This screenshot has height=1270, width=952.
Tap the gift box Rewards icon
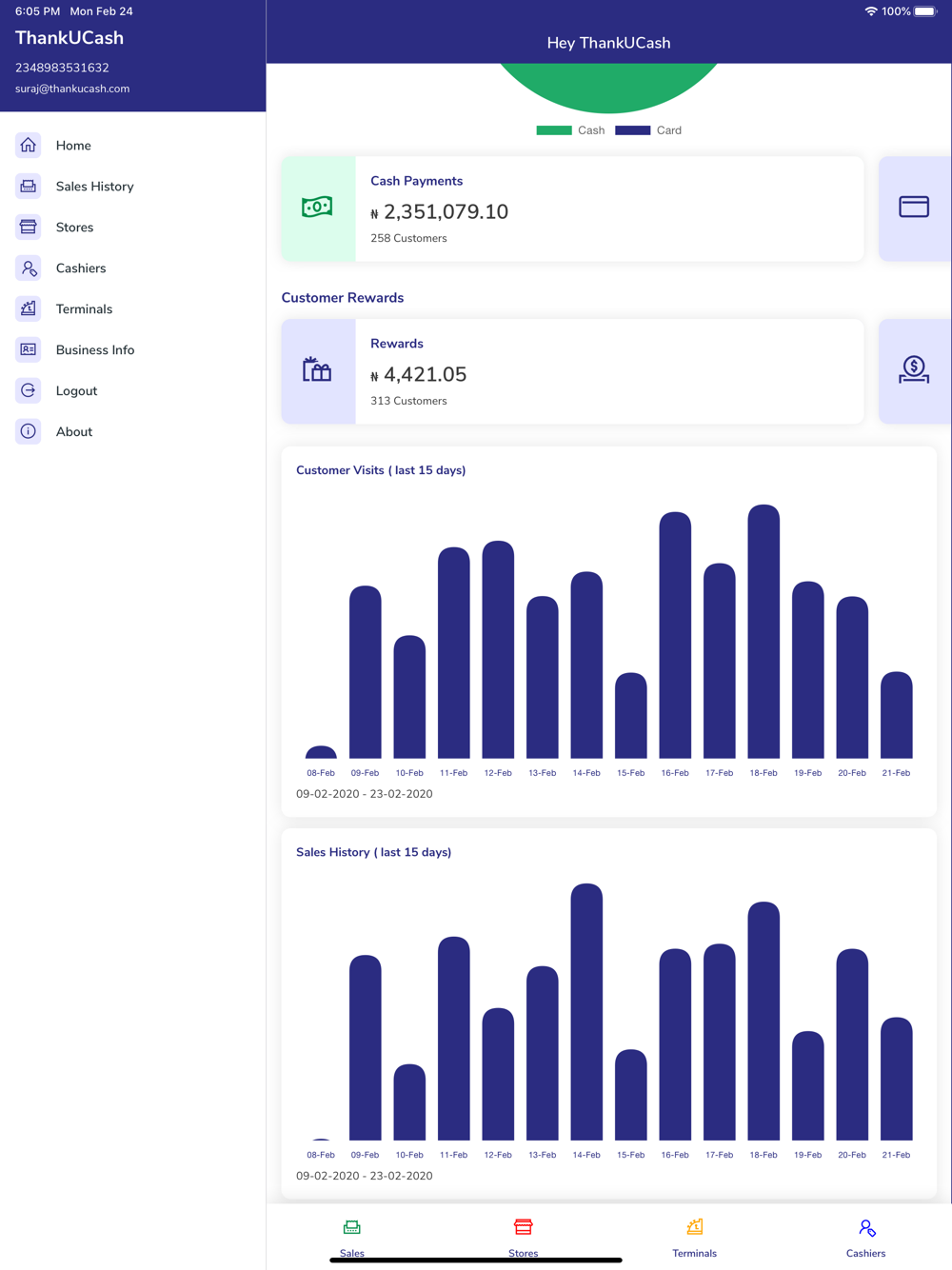point(317,369)
